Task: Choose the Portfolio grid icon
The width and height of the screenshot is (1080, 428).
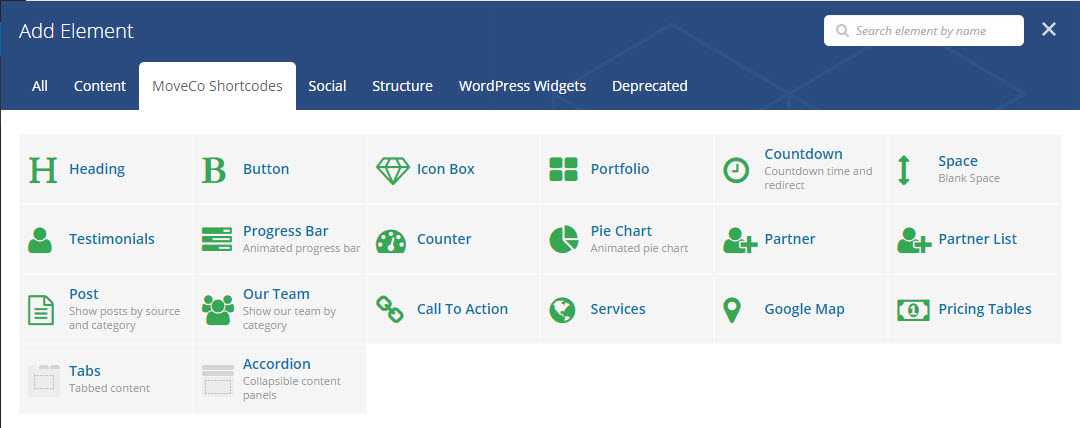Action: point(563,170)
